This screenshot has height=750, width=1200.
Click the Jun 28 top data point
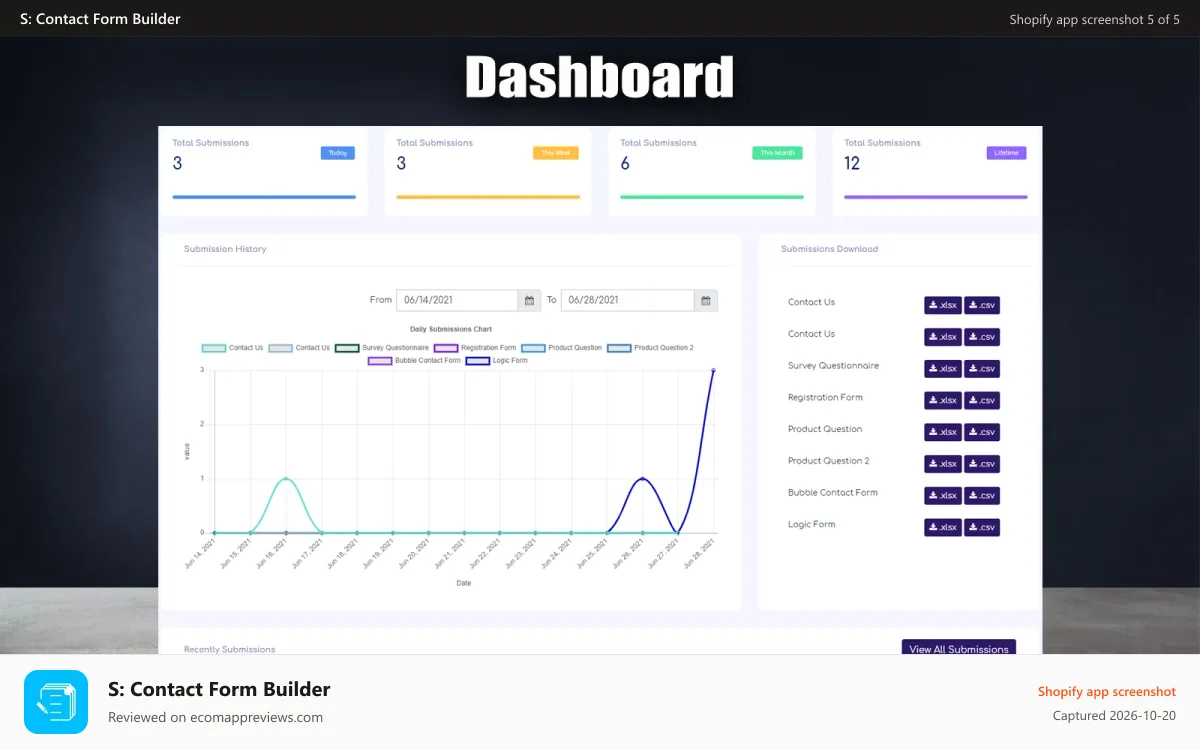coord(714,370)
